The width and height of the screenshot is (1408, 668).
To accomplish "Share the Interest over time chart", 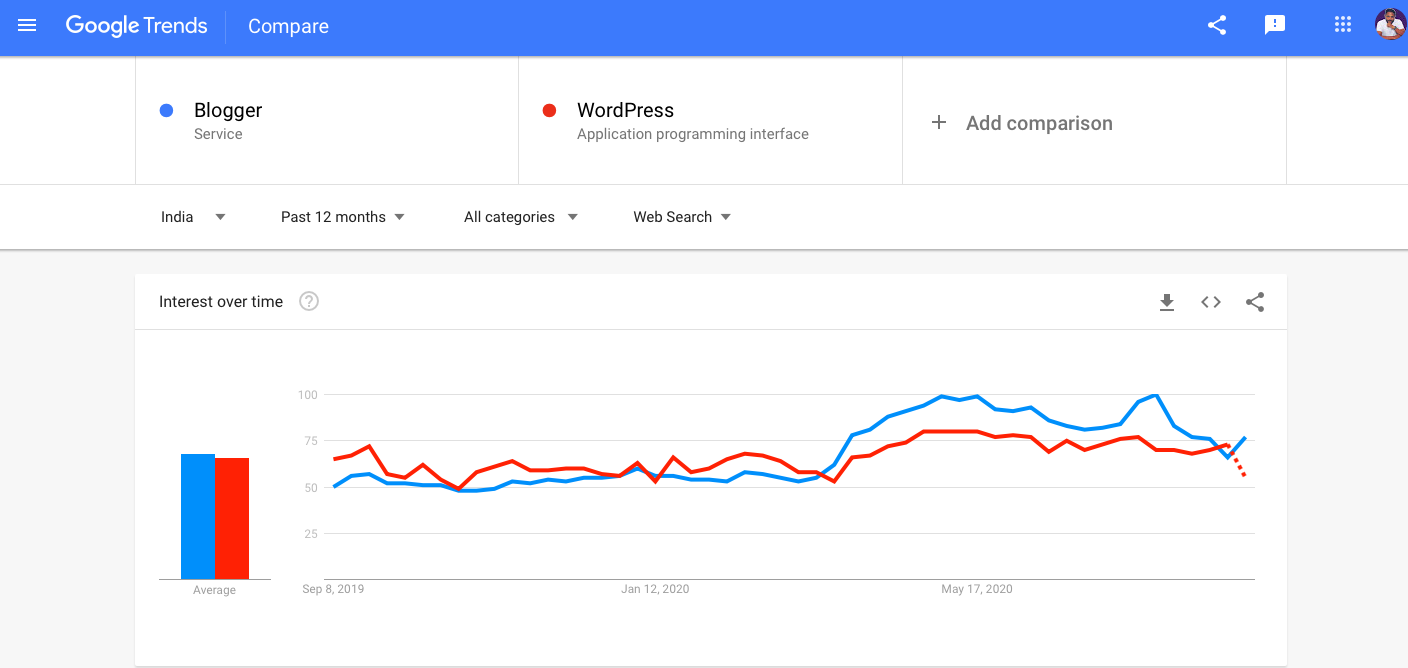I will [x=1255, y=301].
